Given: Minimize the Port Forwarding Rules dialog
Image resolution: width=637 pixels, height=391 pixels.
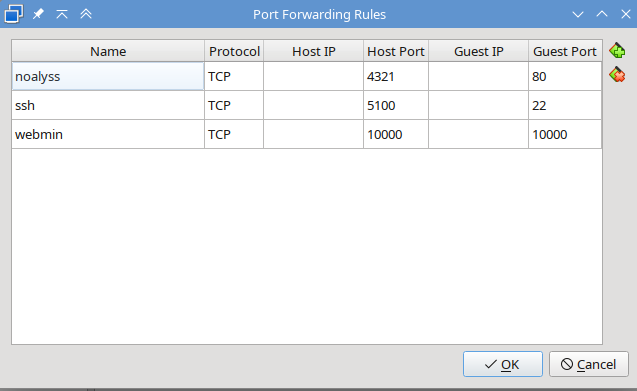Looking at the screenshot, I should [x=578, y=14].
